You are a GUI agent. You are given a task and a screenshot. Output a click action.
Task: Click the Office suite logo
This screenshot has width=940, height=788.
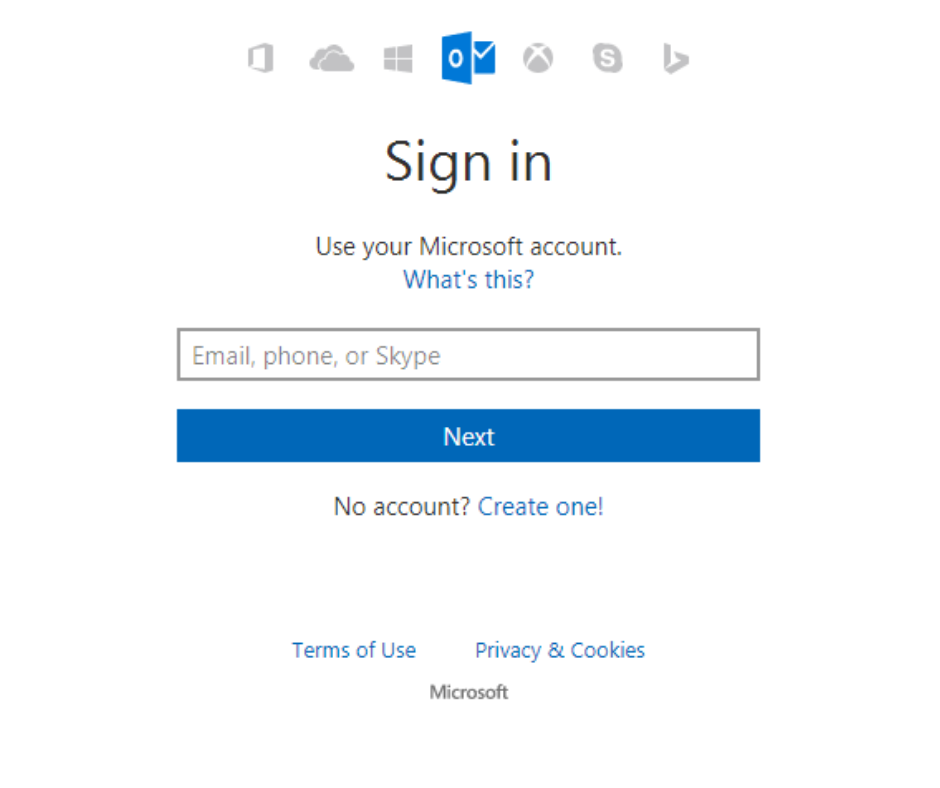(260, 58)
